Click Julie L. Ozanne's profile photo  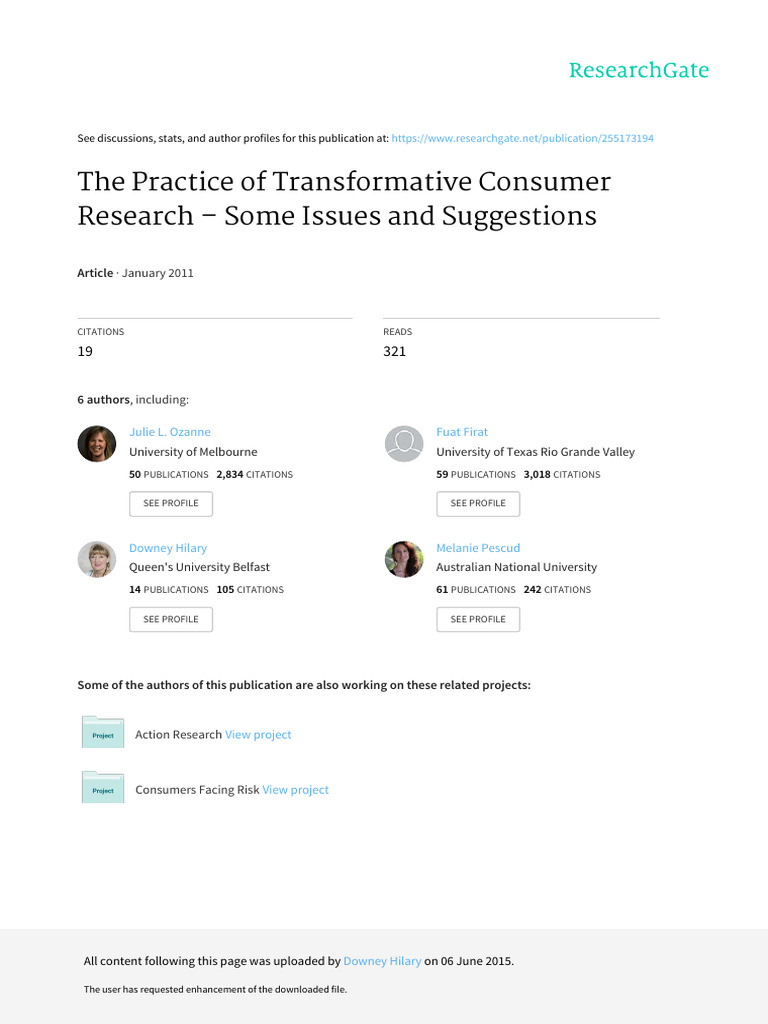click(x=97, y=444)
